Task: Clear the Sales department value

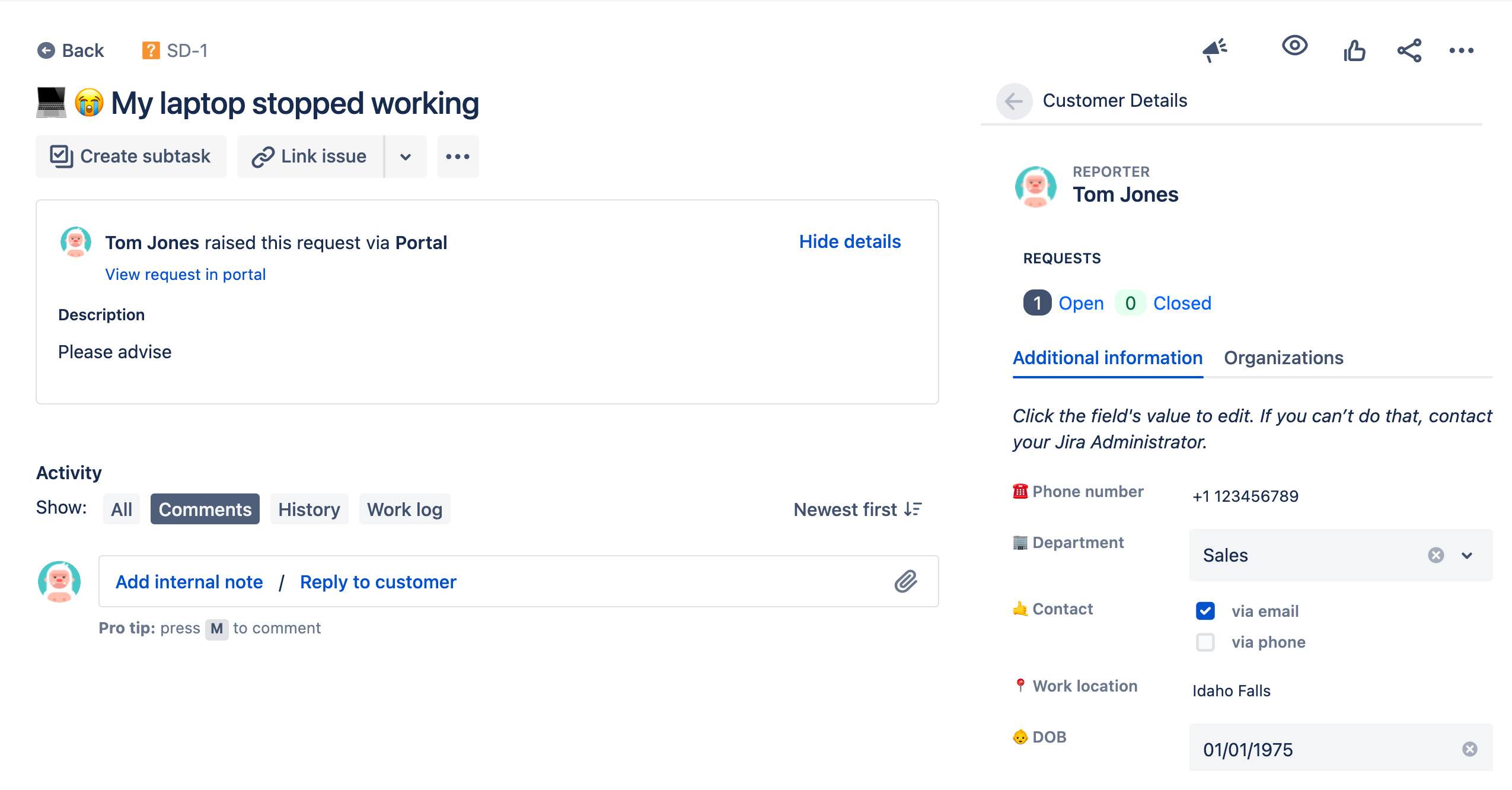Action: (1436, 555)
